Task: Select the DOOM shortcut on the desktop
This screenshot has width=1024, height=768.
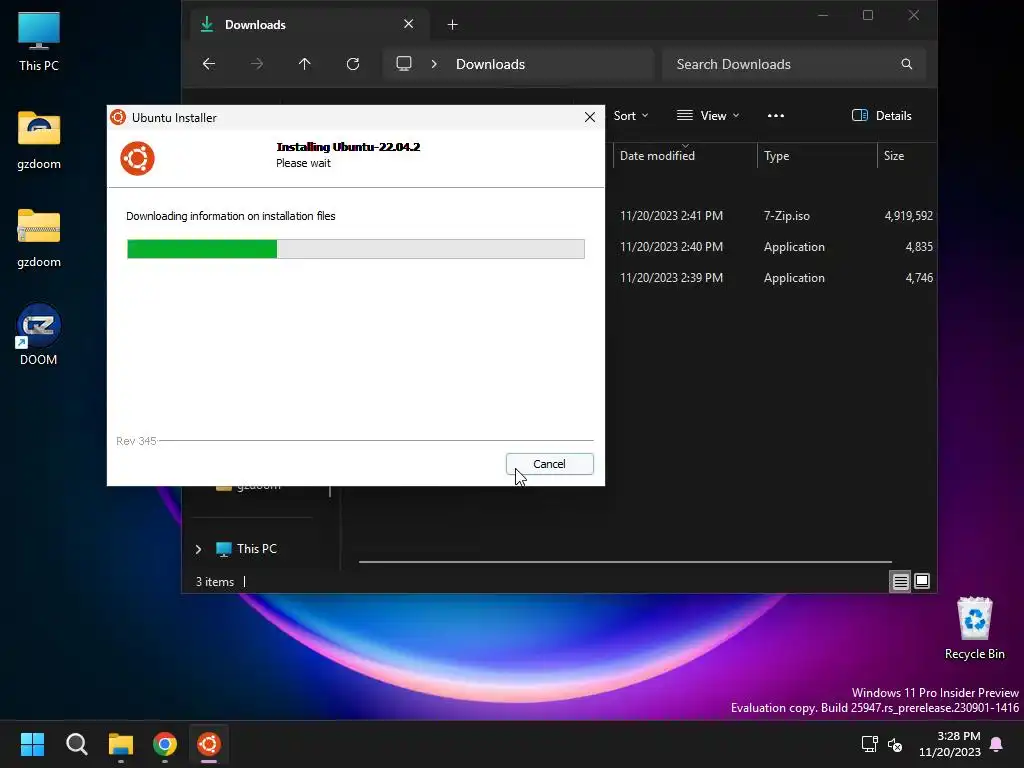Action: 39,334
